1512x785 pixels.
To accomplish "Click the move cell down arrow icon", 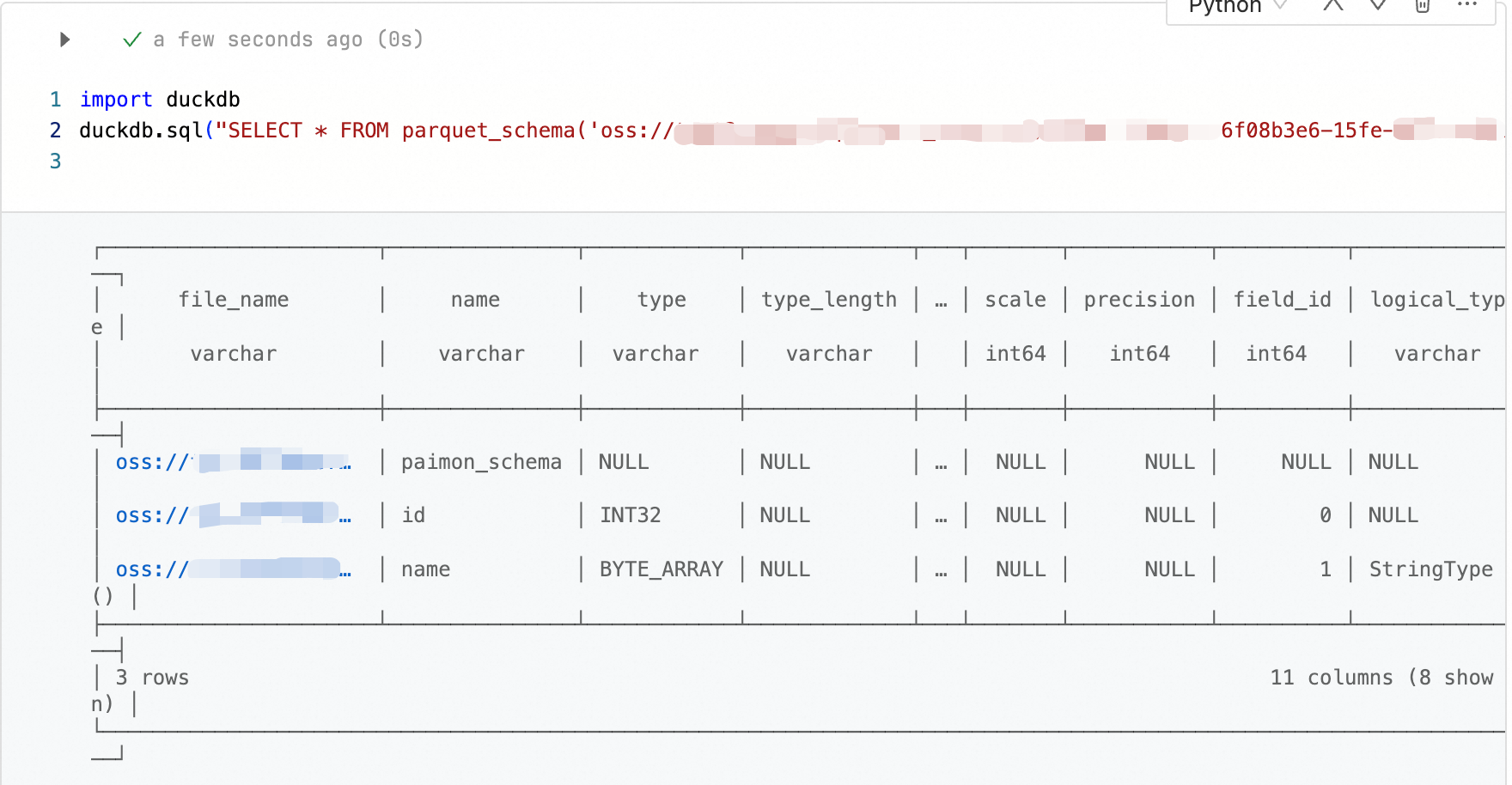I will 1376,9.
